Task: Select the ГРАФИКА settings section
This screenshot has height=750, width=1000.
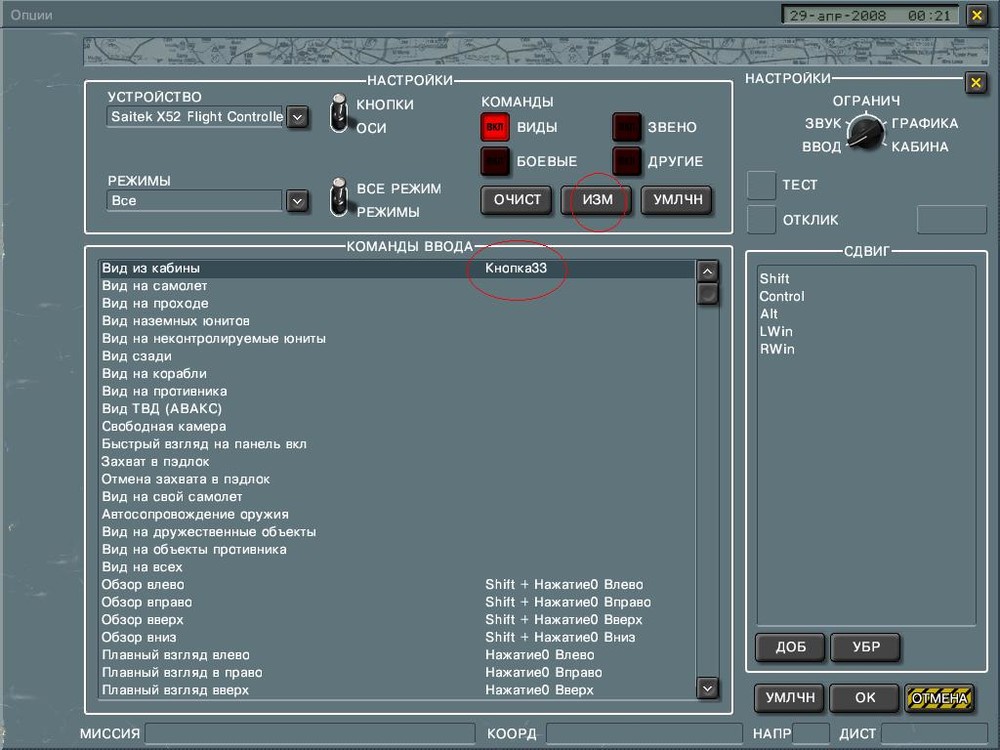Action: (x=925, y=124)
